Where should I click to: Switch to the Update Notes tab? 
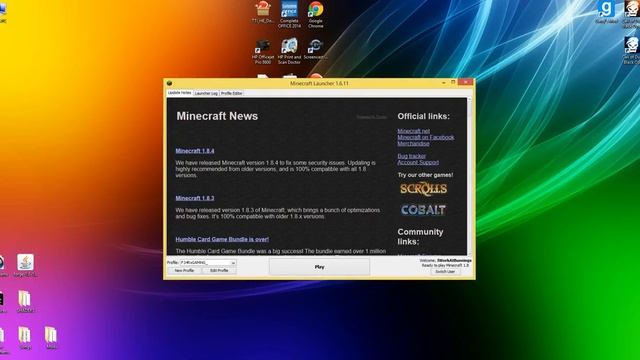pyautogui.click(x=180, y=93)
